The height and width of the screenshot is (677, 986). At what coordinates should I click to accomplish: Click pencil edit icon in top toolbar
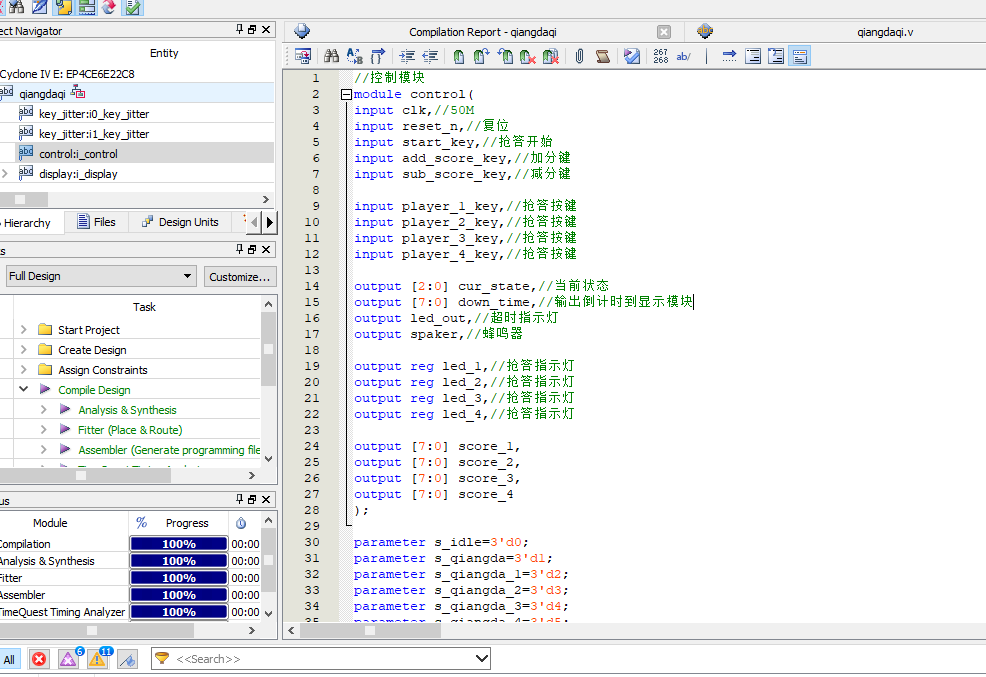click(x=40, y=7)
